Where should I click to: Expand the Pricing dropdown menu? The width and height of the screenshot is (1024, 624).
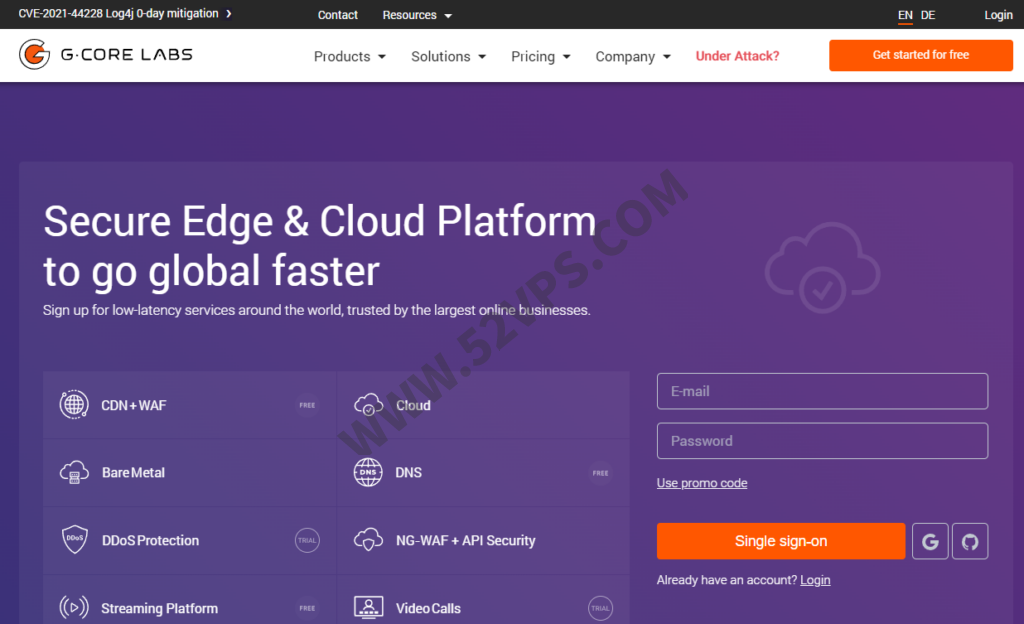pyautogui.click(x=541, y=57)
